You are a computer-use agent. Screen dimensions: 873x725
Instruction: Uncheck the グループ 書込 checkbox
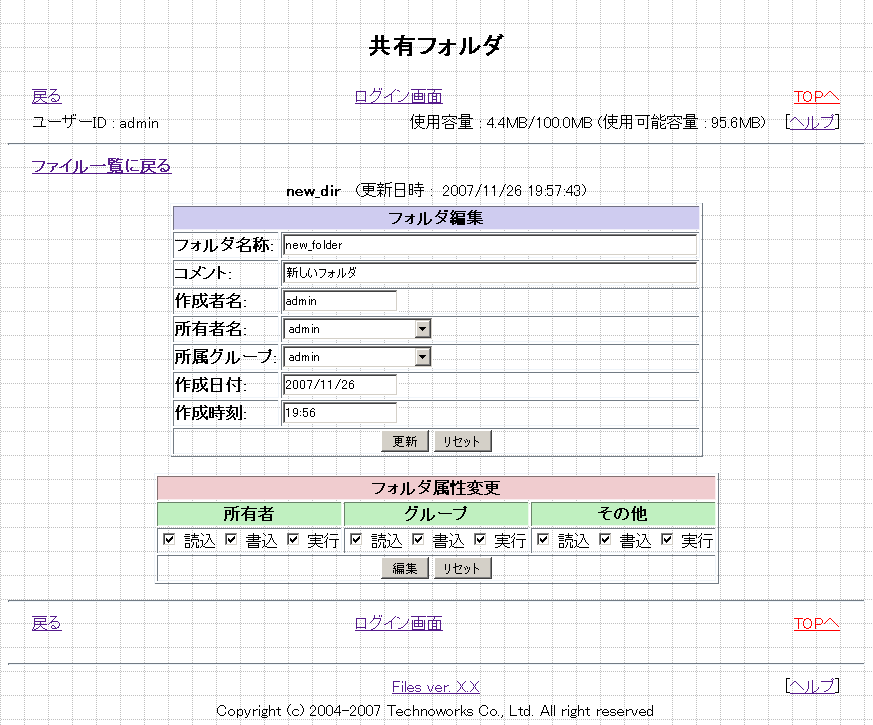click(419, 540)
